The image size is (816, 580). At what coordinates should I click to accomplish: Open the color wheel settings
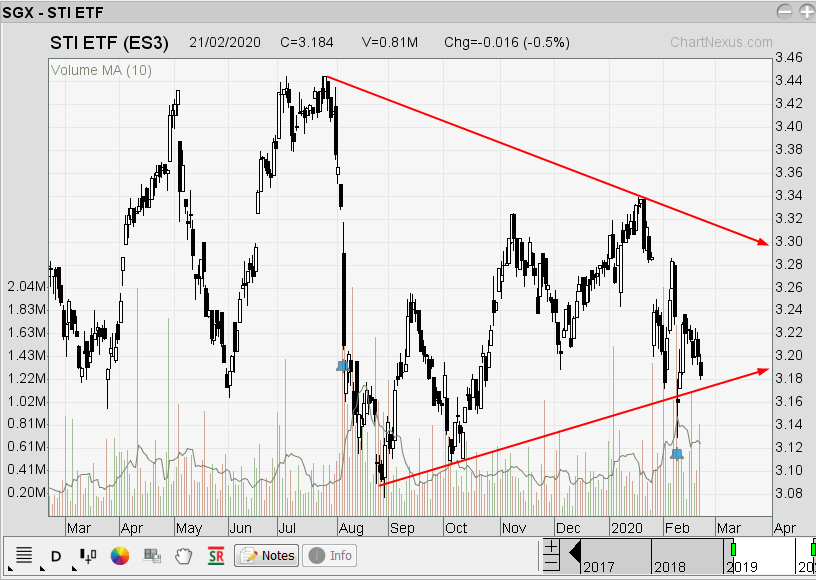120,556
